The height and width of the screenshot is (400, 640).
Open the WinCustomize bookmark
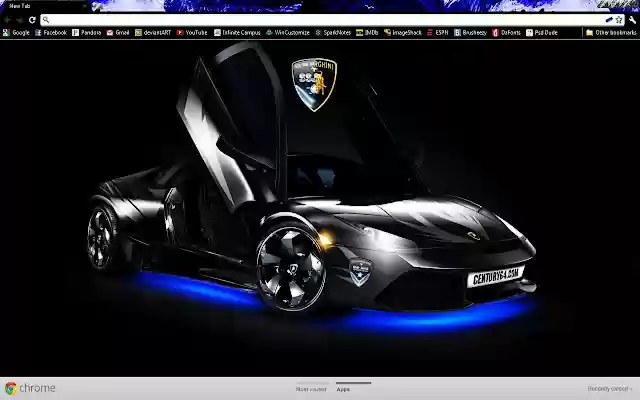tap(288, 33)
